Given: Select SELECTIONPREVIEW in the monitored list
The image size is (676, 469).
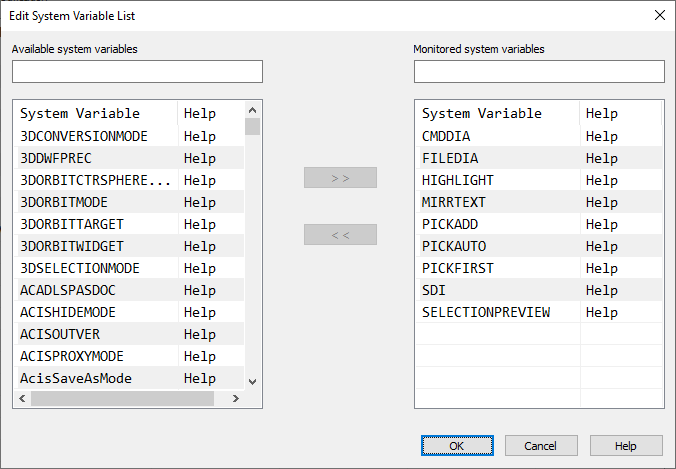Looking at the screenshot, I should (486, 312).
